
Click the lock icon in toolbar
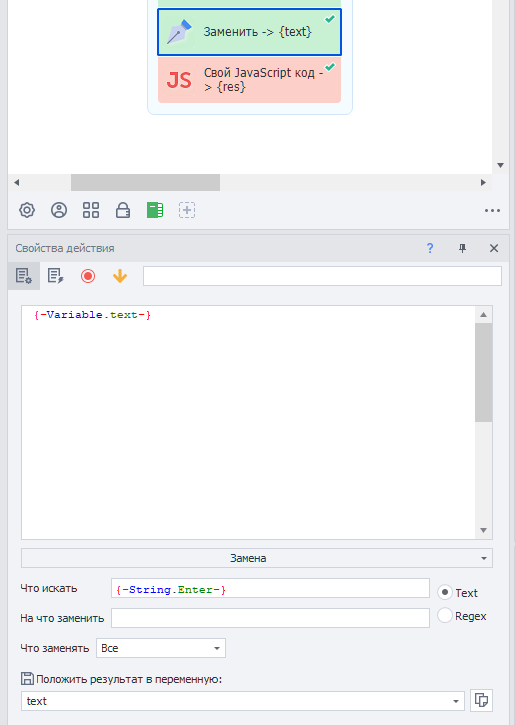pos(123,210)
